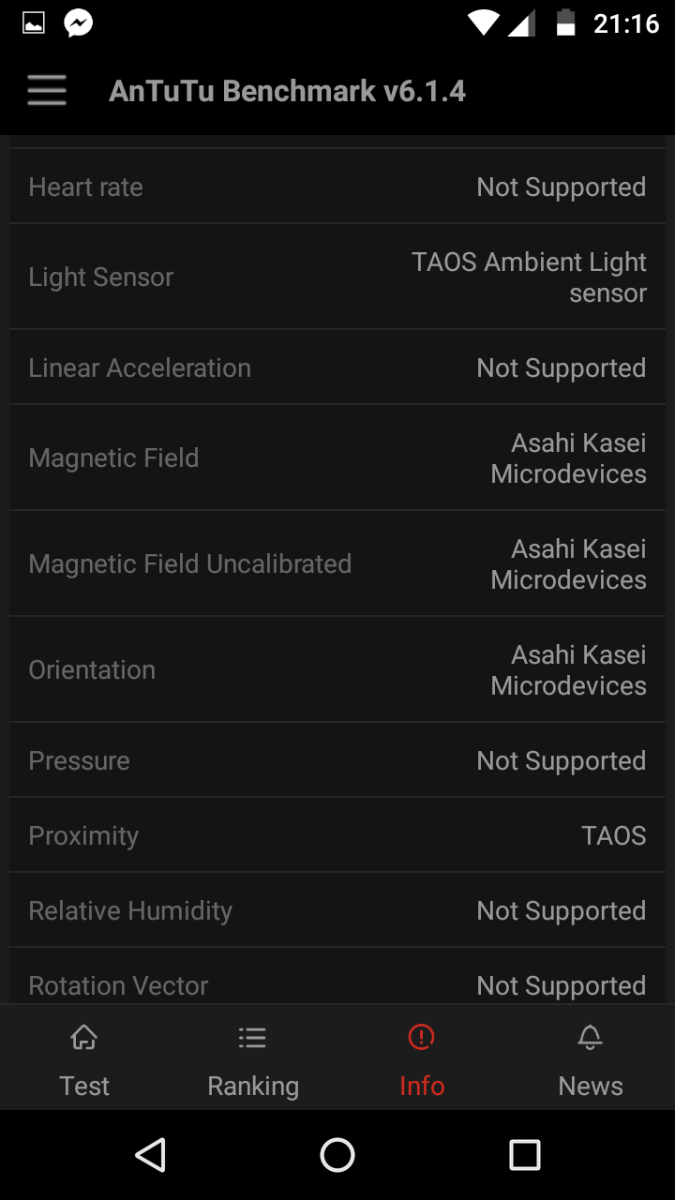Screen dimensions: 675x1200
Task: Tap the Relative Humidity row
Action: [x=337, y=911]
